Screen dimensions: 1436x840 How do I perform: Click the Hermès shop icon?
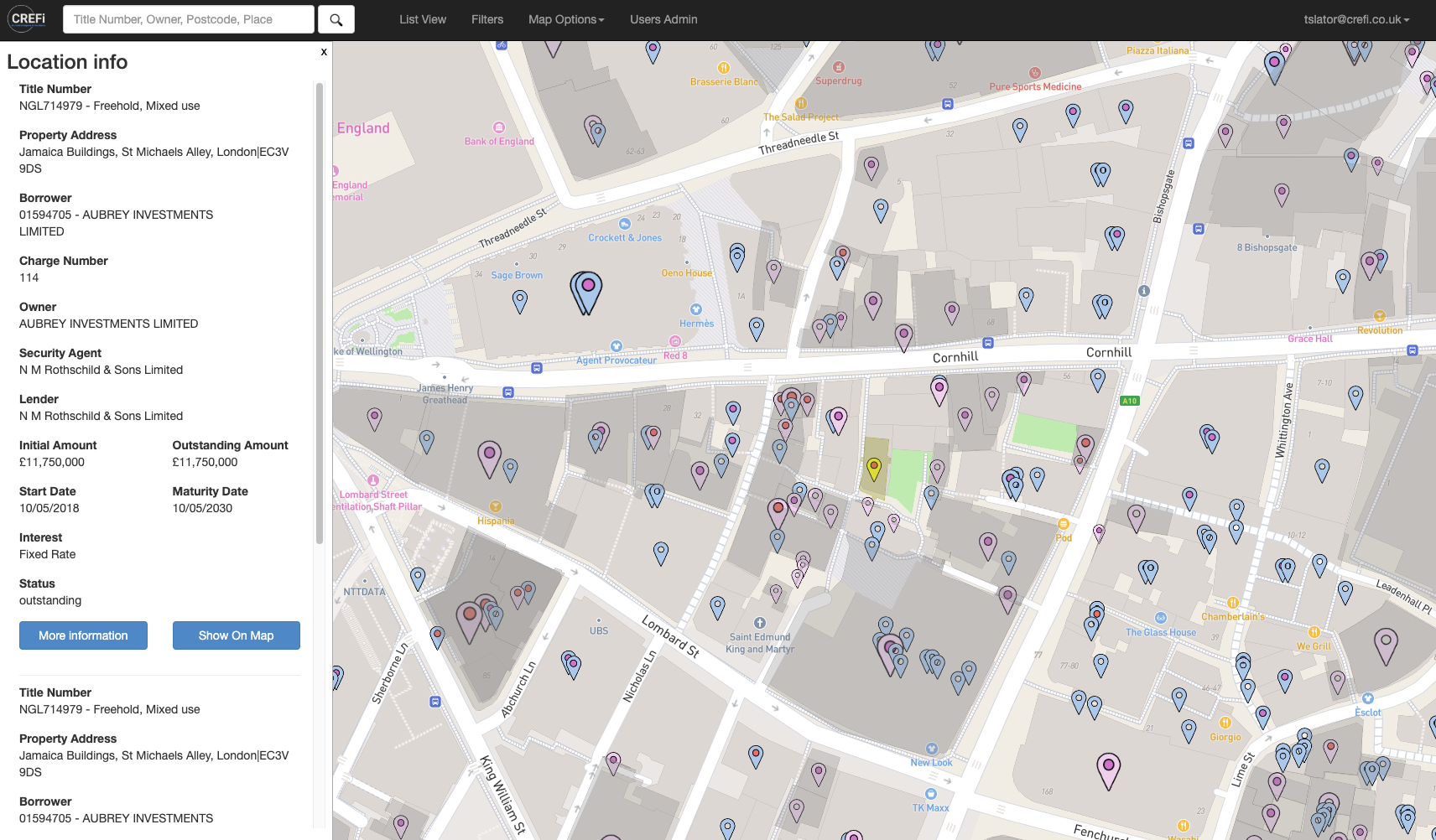point(695,309)
